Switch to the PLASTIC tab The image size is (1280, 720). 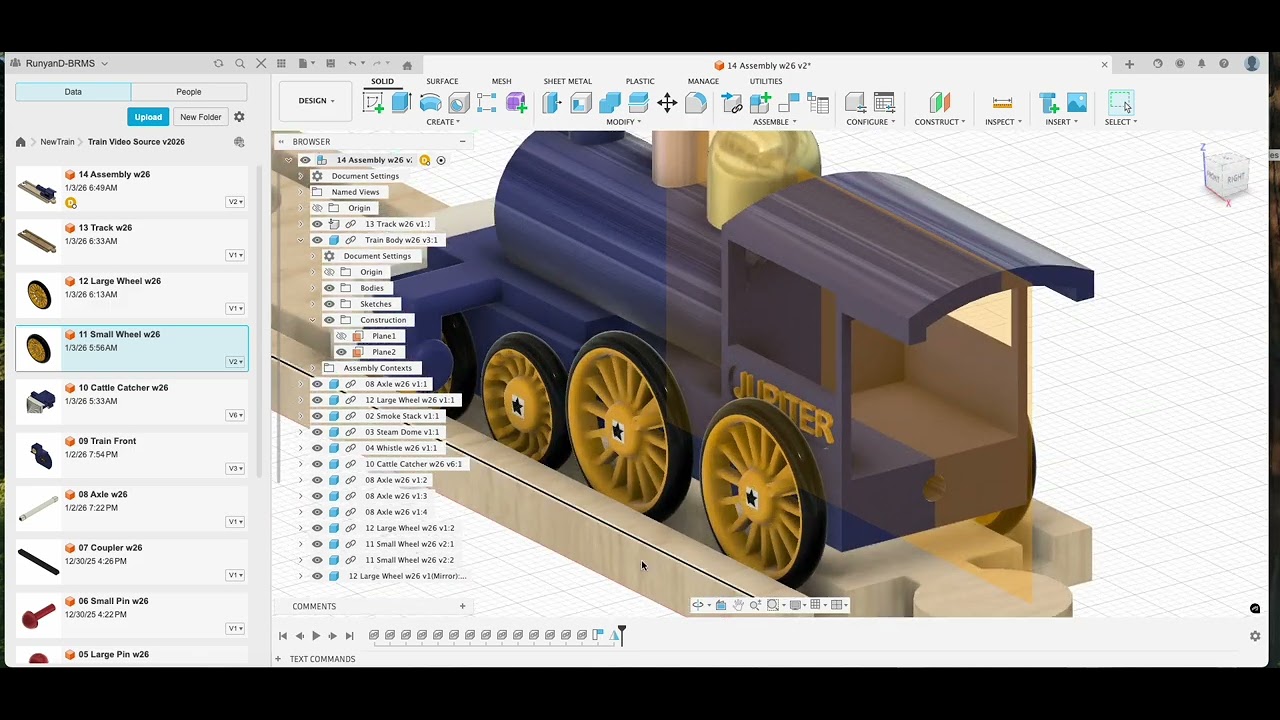tap(640, 81)
